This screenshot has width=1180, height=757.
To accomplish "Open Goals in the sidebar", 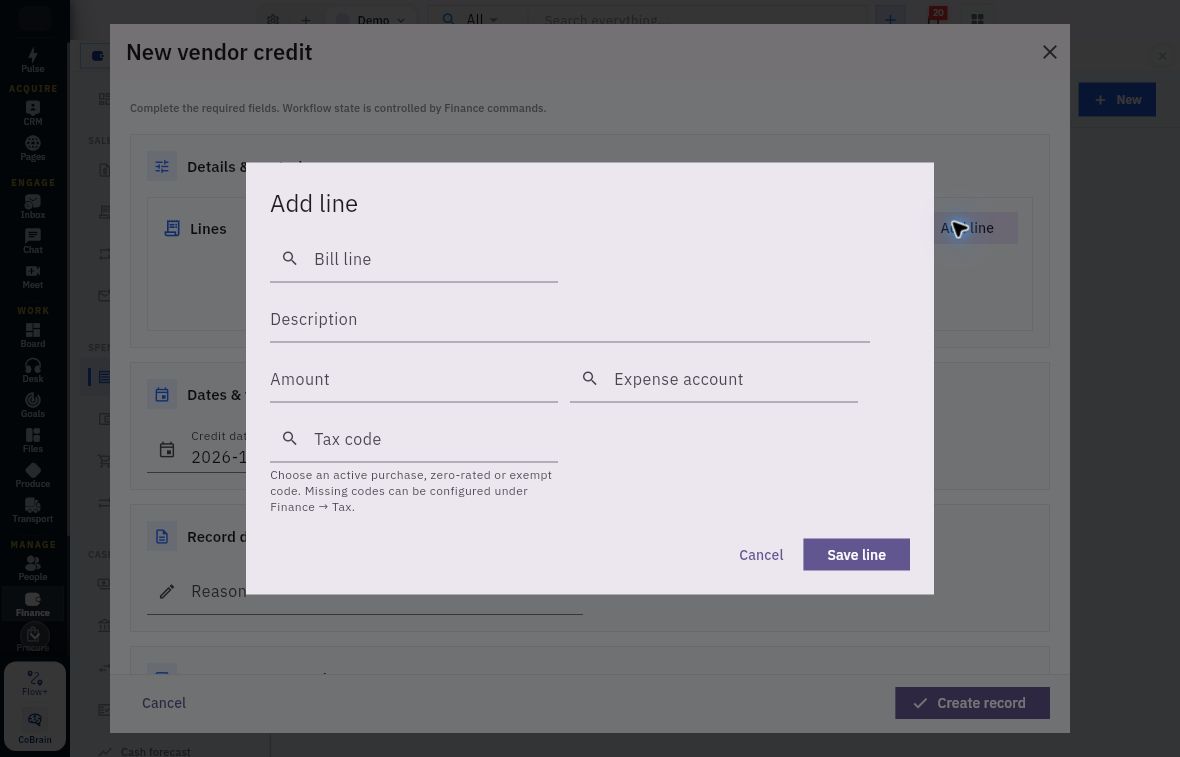I will (x=32, y=406).
